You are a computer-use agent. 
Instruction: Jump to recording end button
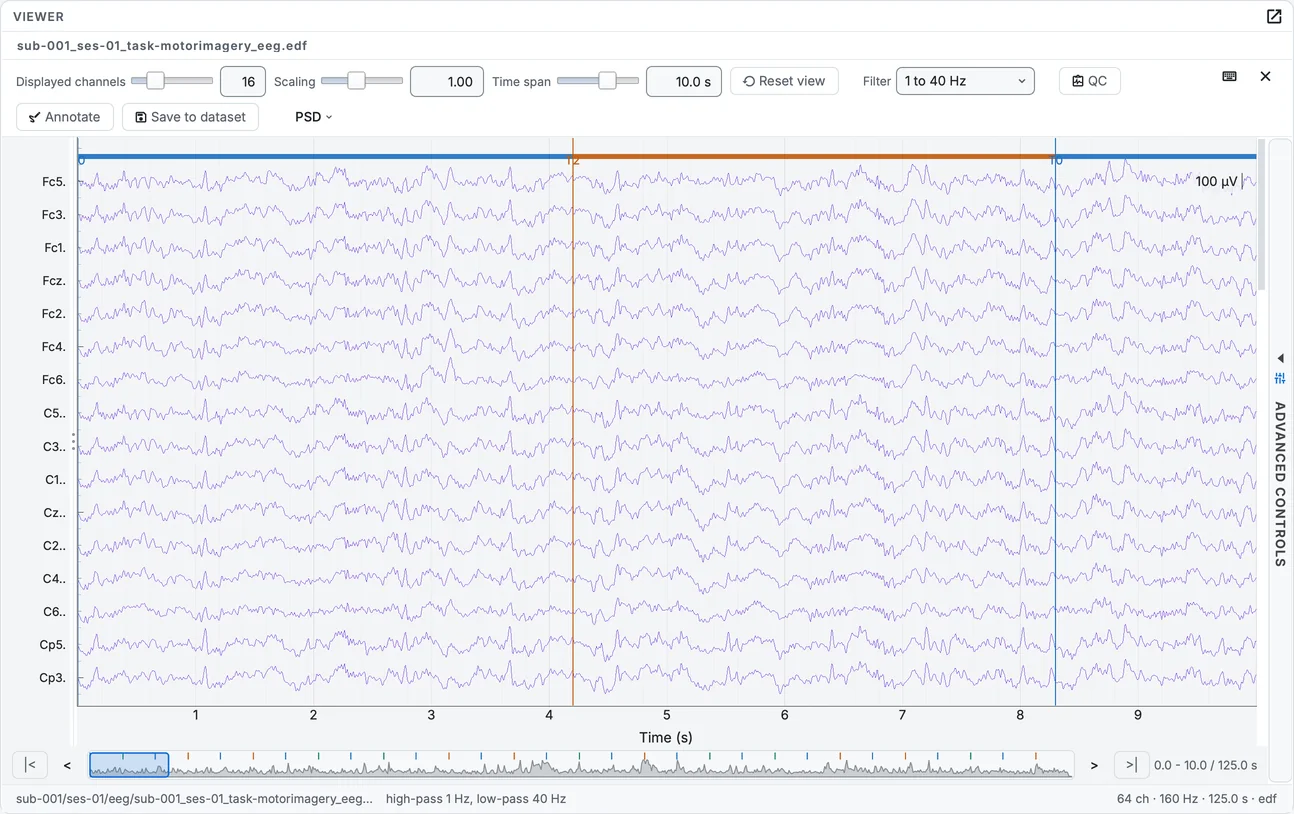pos(1131,765)
